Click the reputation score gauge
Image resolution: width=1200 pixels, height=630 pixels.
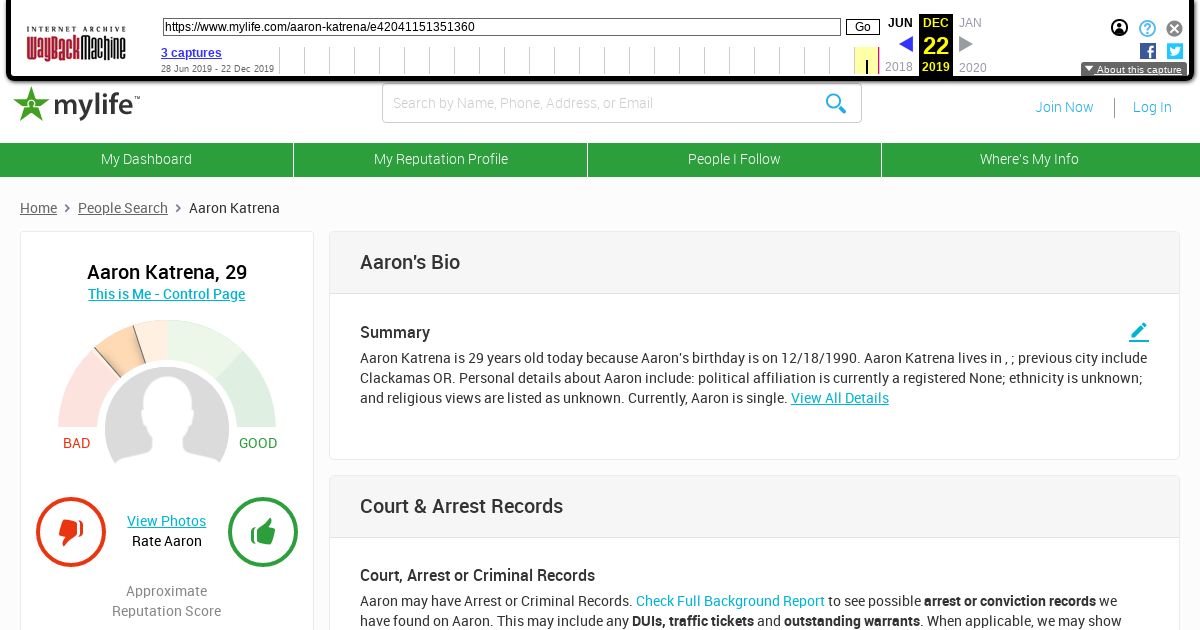click(x=167, y=372)
